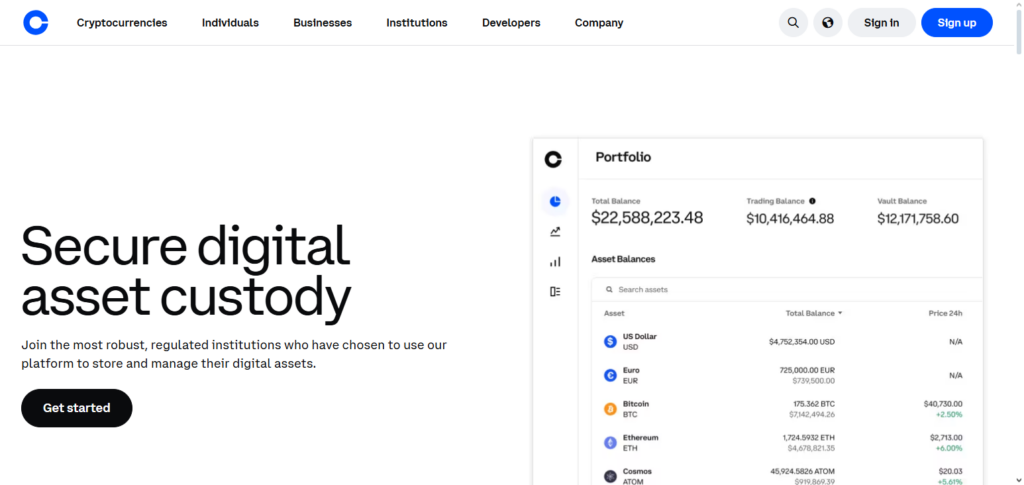Open the Institutions menu

click(417, 23)
